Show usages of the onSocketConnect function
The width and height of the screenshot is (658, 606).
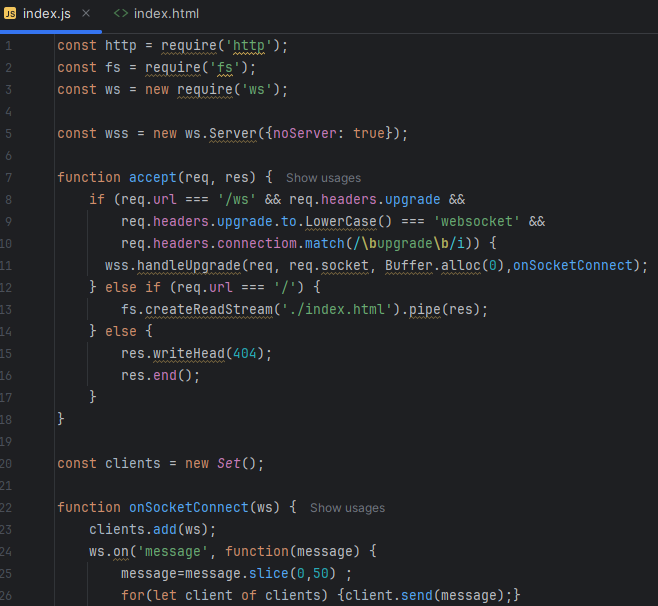(347, 508)
